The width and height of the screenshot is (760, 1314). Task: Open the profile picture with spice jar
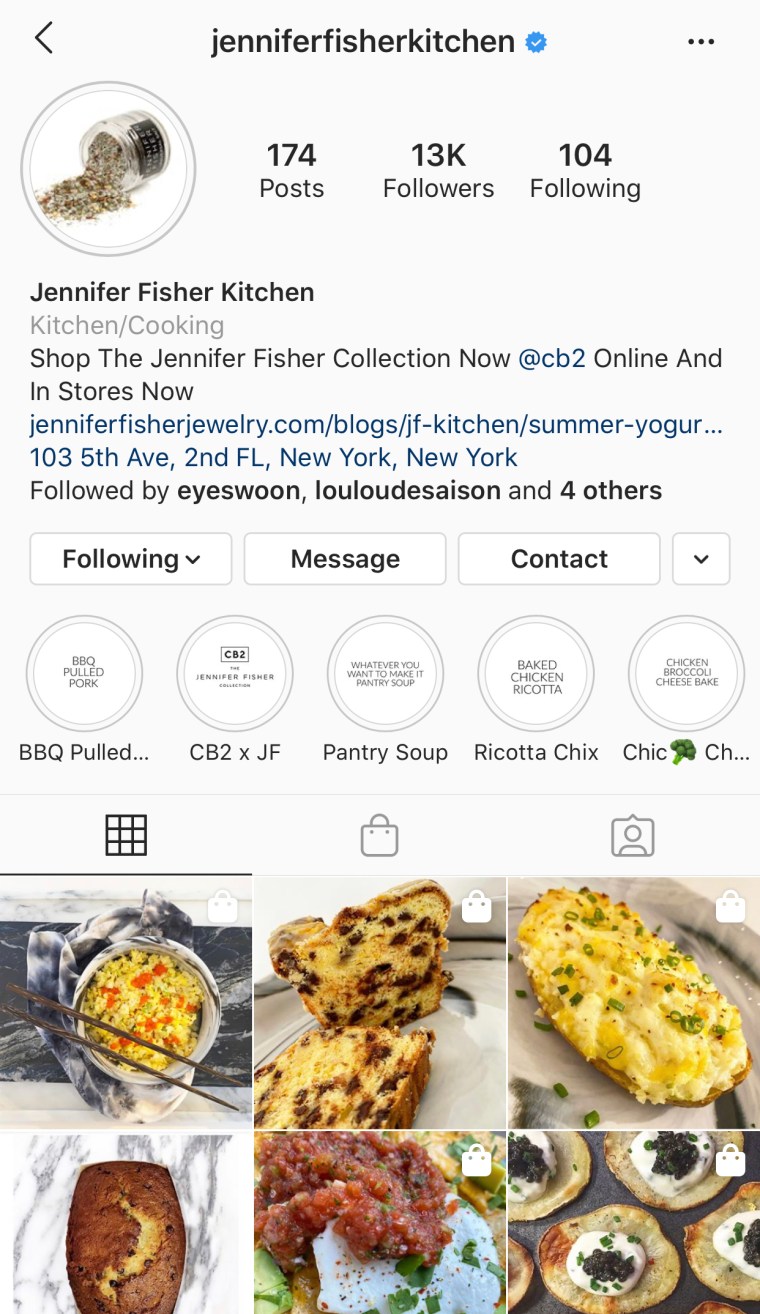click(108, 168)
